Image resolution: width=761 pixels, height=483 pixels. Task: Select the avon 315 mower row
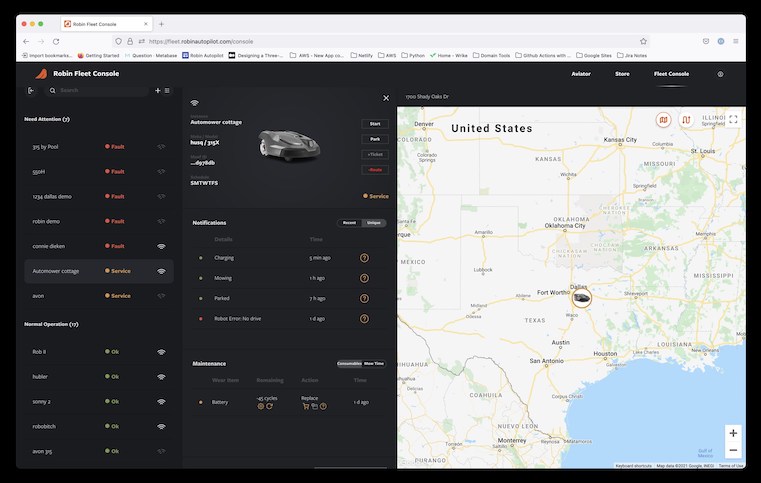click(99, 451)
